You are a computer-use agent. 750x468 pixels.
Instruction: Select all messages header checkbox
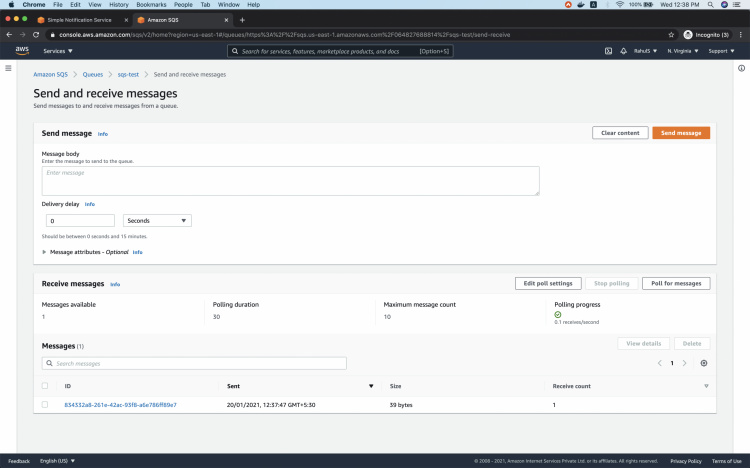(x=45, y=385)
